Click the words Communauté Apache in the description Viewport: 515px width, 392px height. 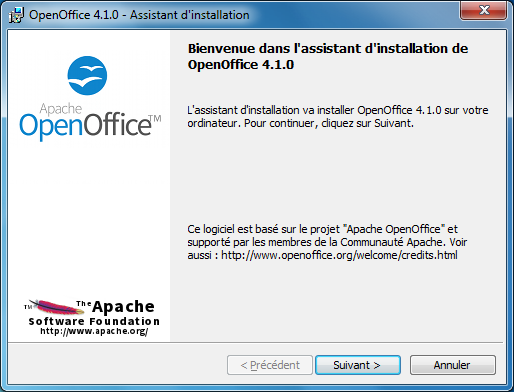[x=393, y=242]
